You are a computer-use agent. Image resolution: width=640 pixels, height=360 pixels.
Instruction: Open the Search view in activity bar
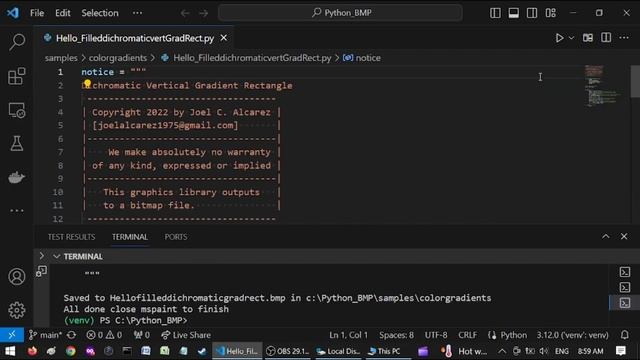17,42
